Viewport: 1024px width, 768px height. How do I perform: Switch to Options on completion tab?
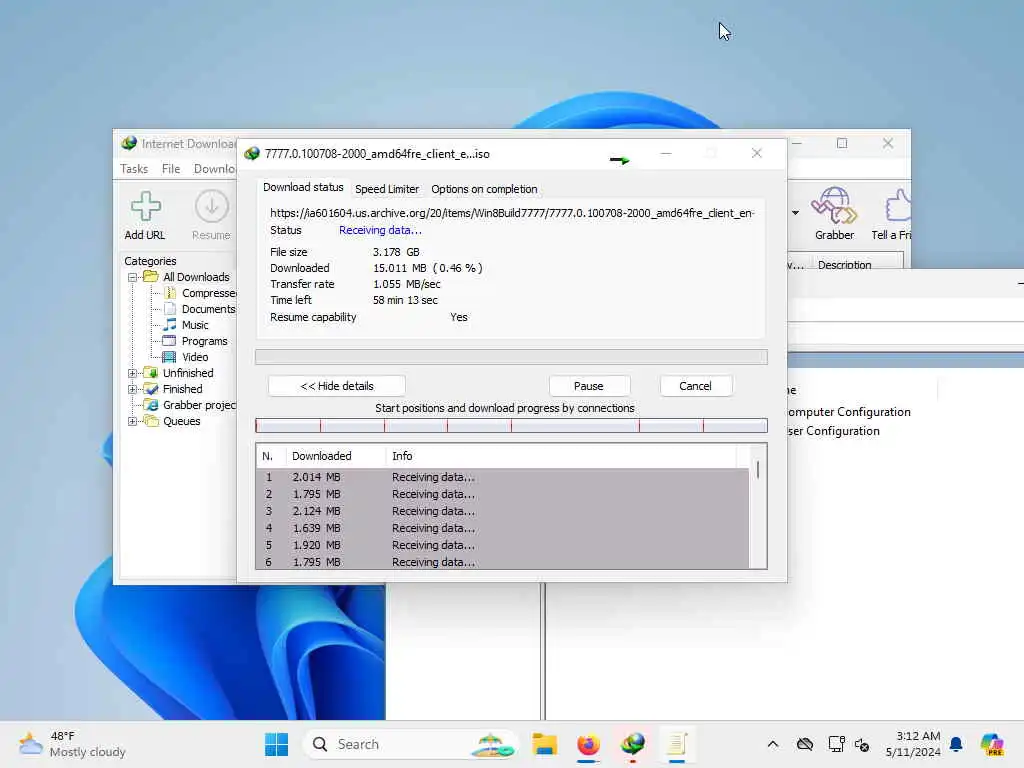click(484, 189)
